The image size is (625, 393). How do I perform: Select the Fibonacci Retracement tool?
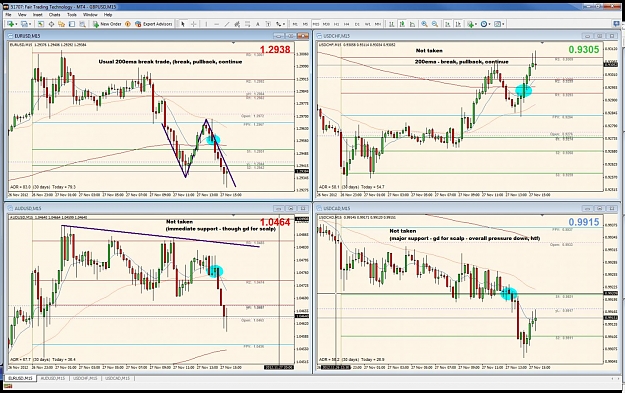(248, 24)
